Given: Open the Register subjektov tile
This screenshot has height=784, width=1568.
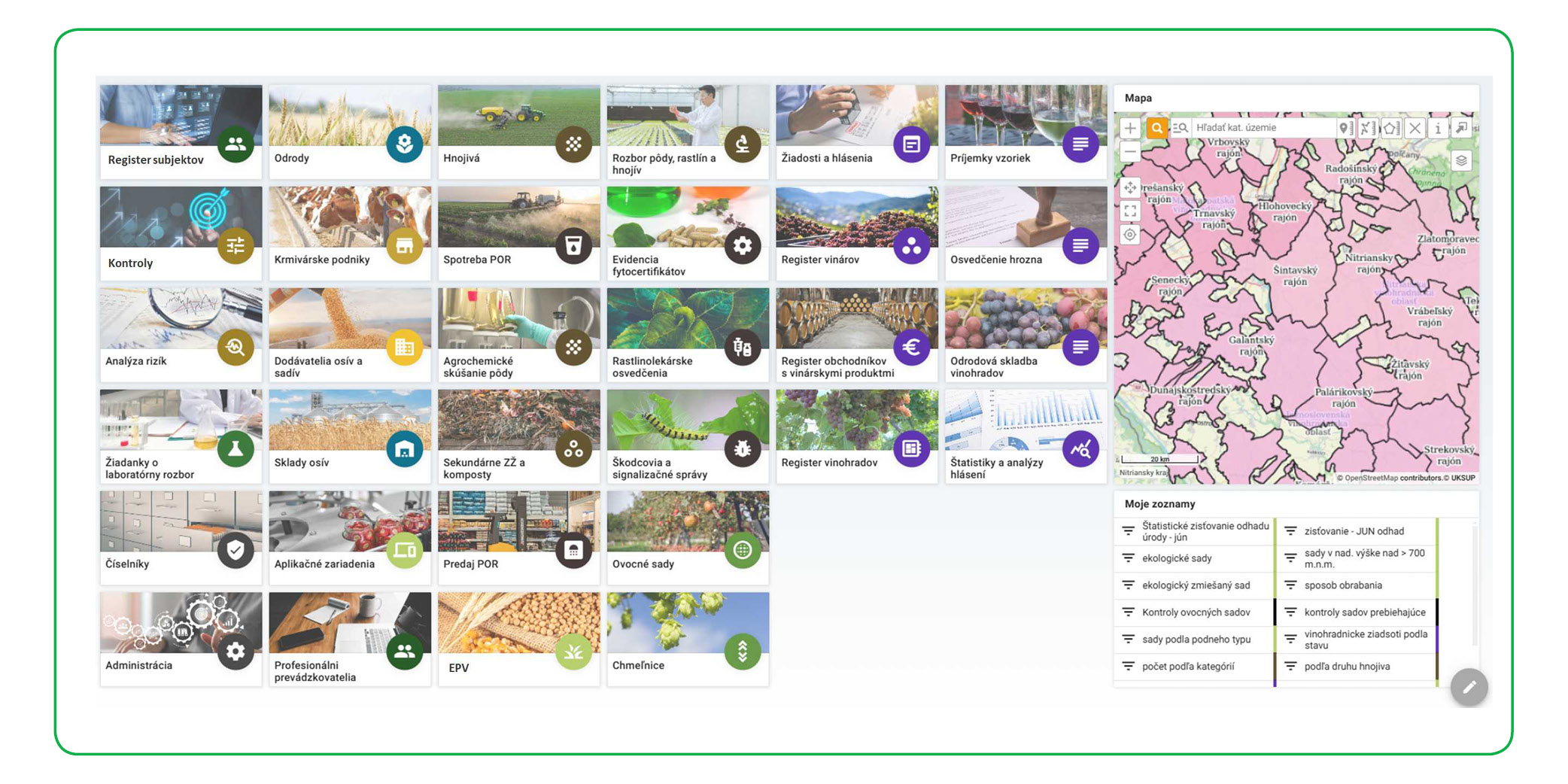Looking at the screenshot, I should pyautogui.click(x=181, y=131).
